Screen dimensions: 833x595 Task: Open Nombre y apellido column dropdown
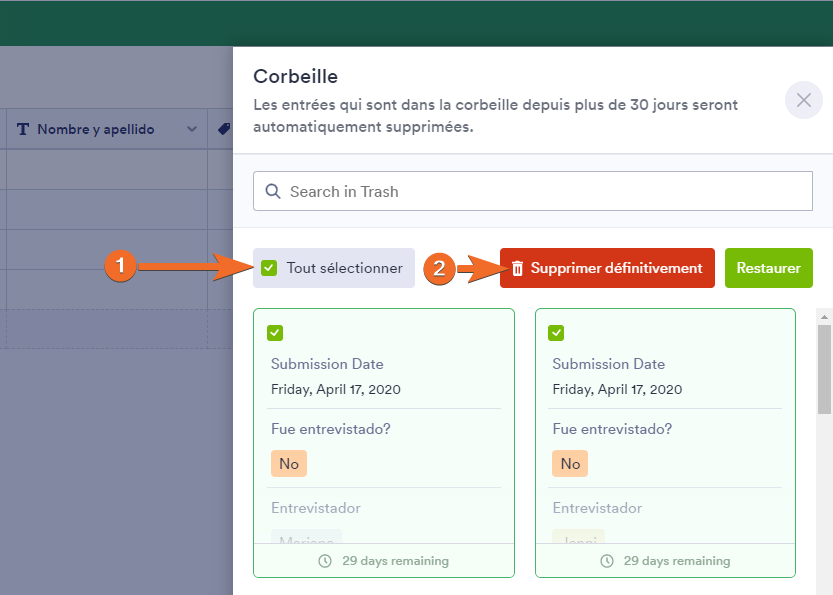click(192, 129)
